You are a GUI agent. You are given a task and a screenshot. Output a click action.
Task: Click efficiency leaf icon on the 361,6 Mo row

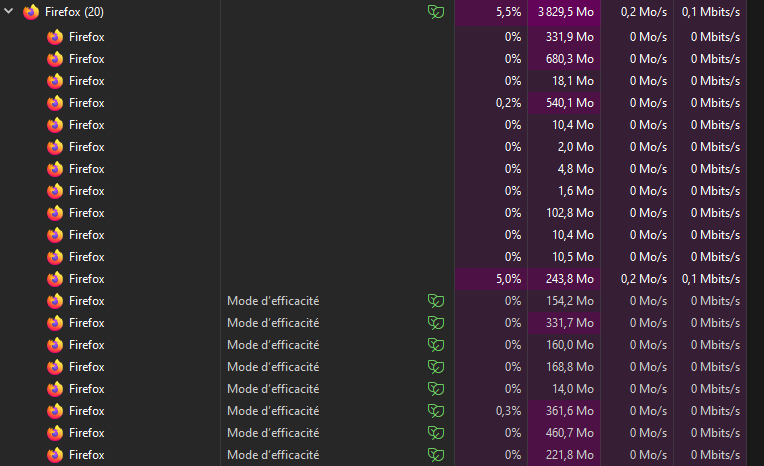click(x=436, y=411)
